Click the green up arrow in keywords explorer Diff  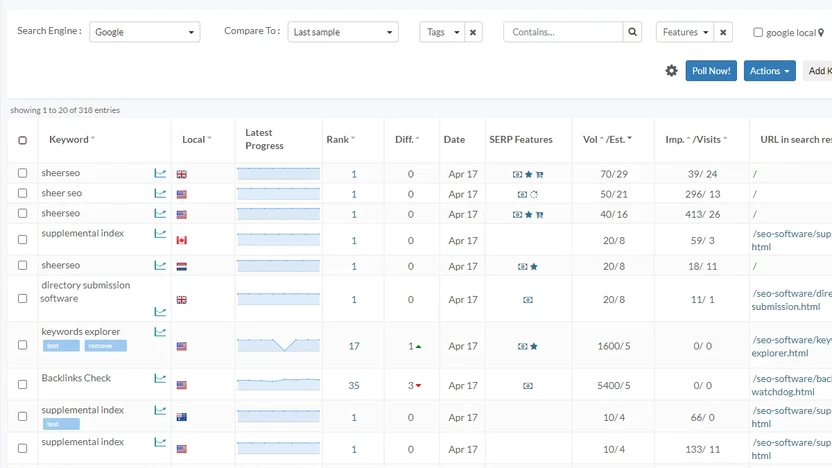(x=418, y=346)
